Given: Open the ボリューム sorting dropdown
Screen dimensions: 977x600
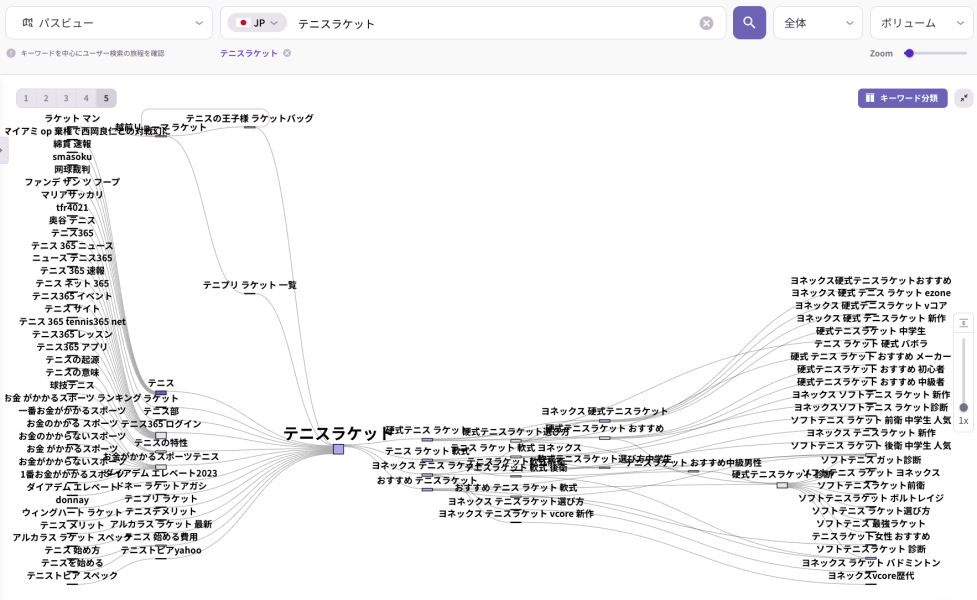Looking at the screenshot, I should click(x=922, y=22).
